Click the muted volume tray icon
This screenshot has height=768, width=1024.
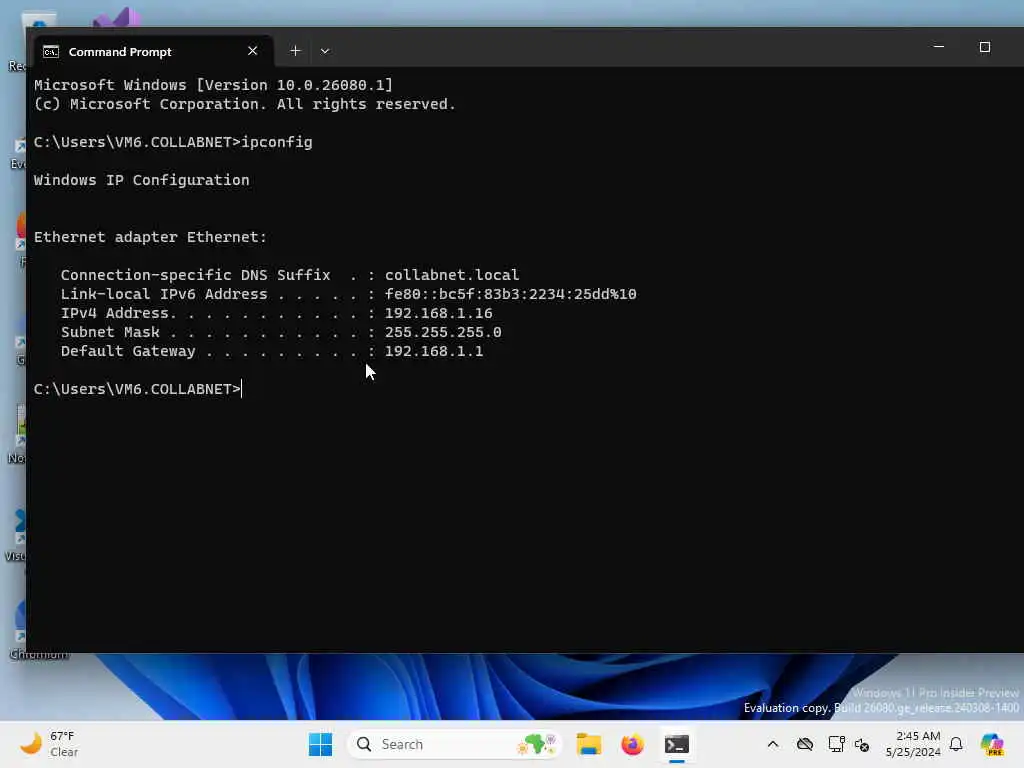[x=862, y=744]
